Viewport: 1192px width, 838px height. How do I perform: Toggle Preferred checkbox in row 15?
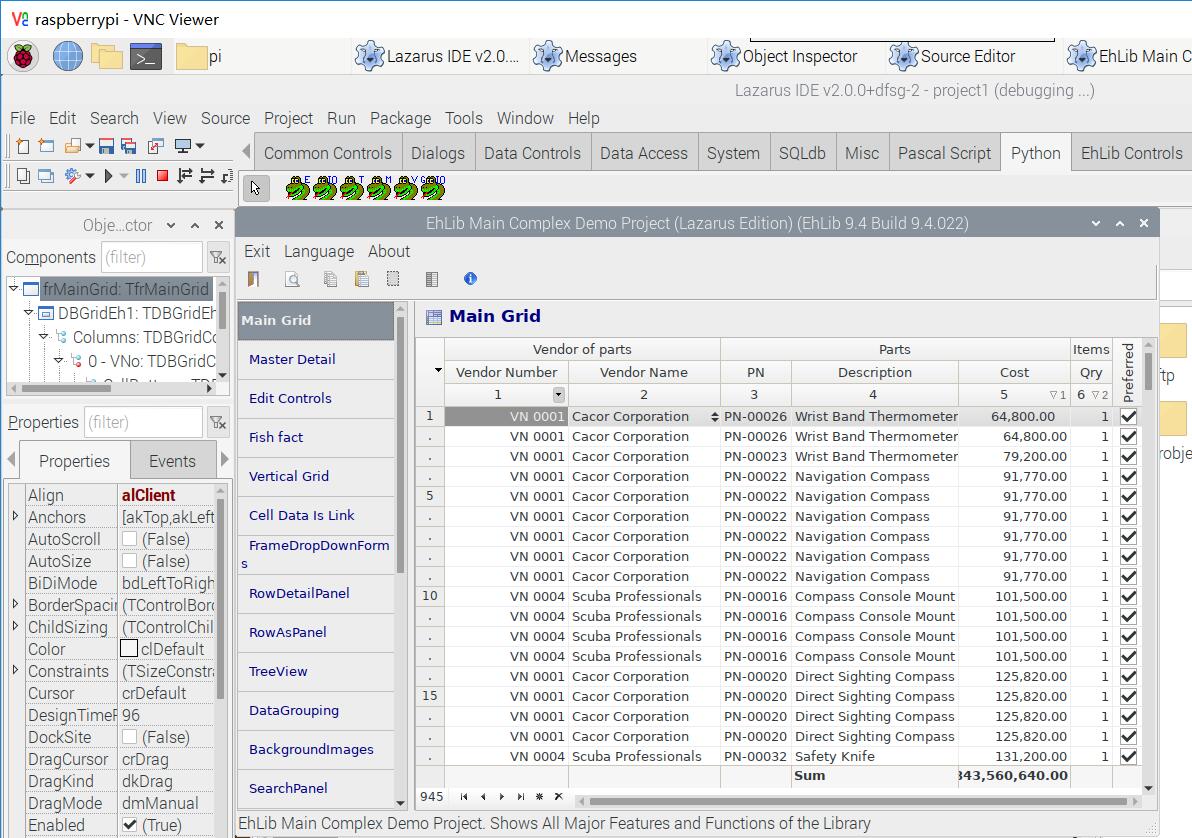coord(1129,697)
